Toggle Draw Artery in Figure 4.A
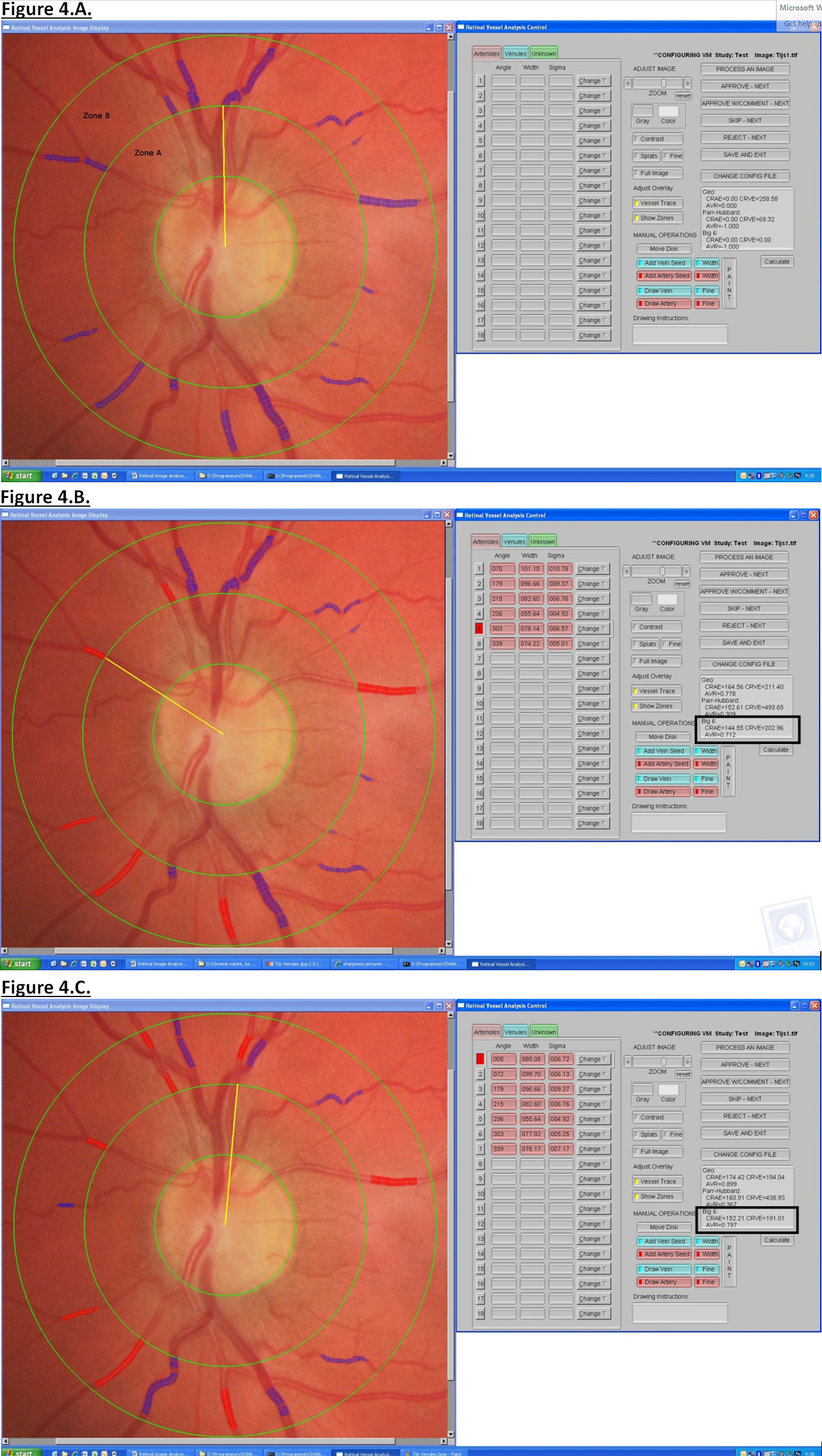This screenshot has width=822, height=1456. point(664,303)
